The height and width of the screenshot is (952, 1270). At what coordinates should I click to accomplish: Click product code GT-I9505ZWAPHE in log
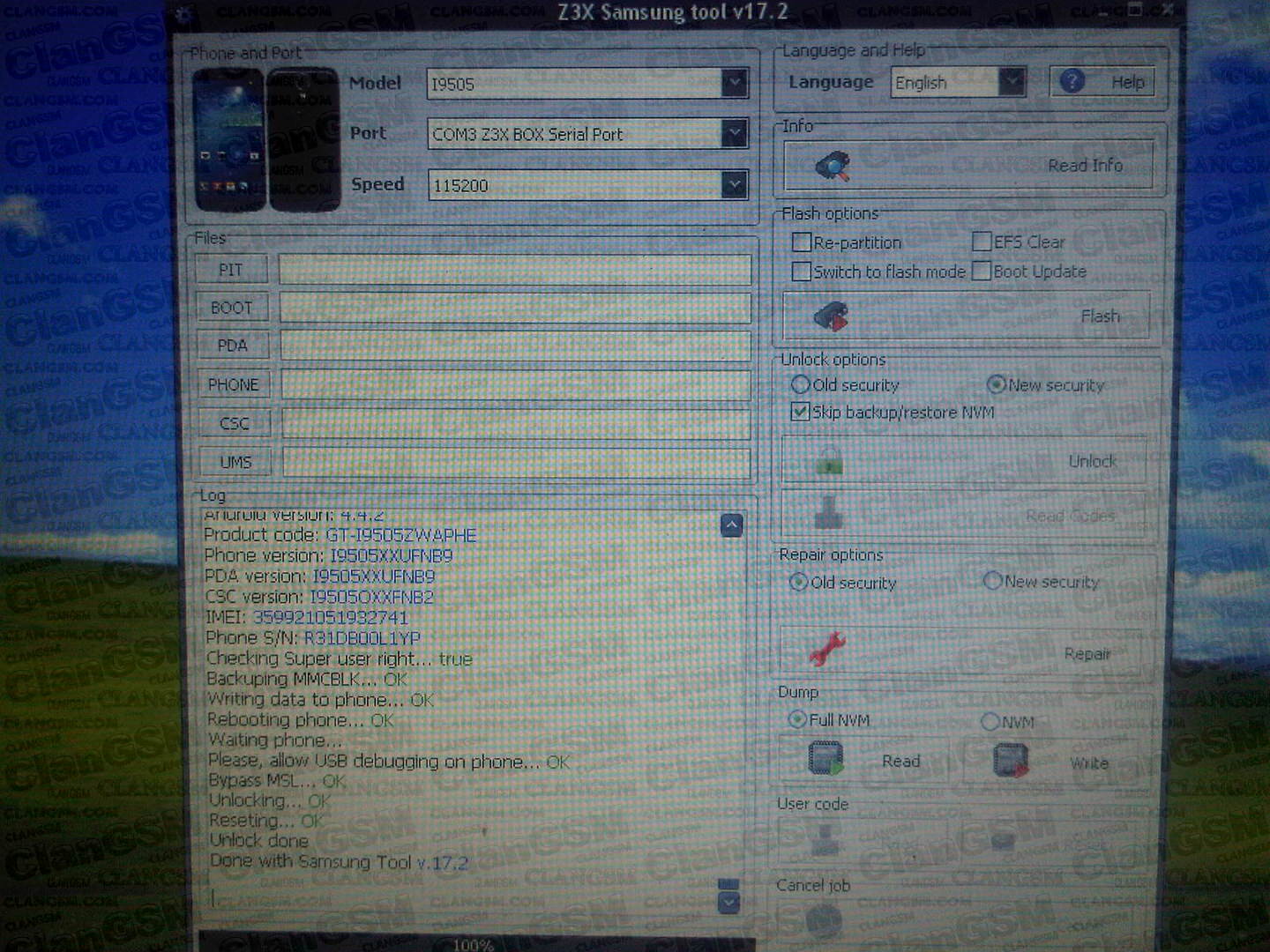click(401, 535)
